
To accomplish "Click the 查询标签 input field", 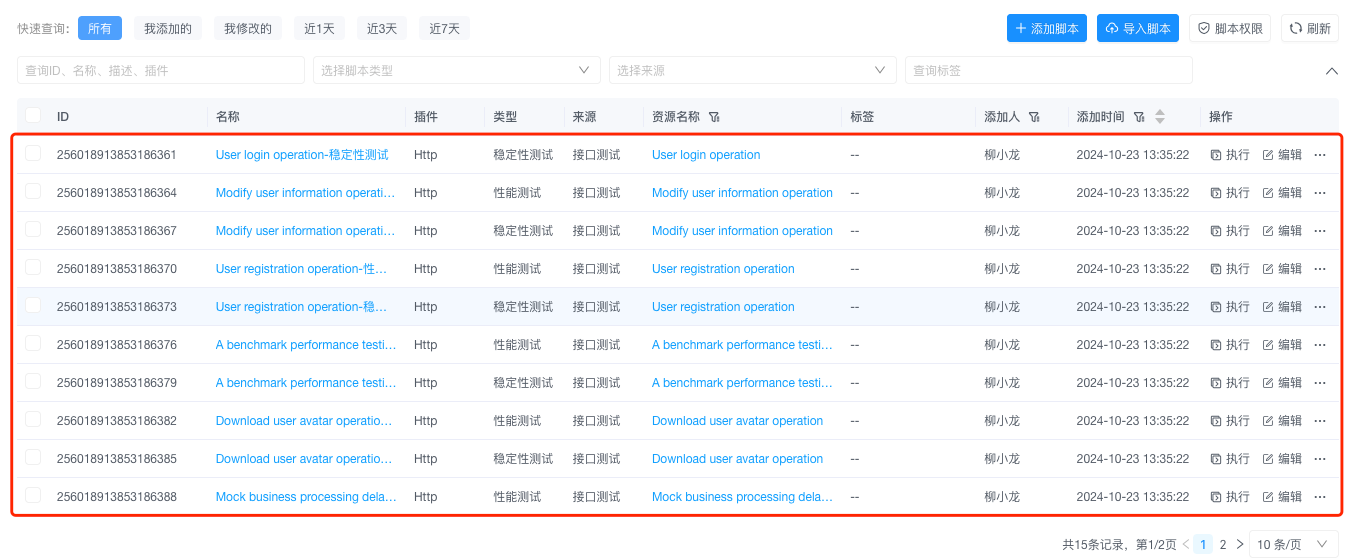I will [1049, 70].
